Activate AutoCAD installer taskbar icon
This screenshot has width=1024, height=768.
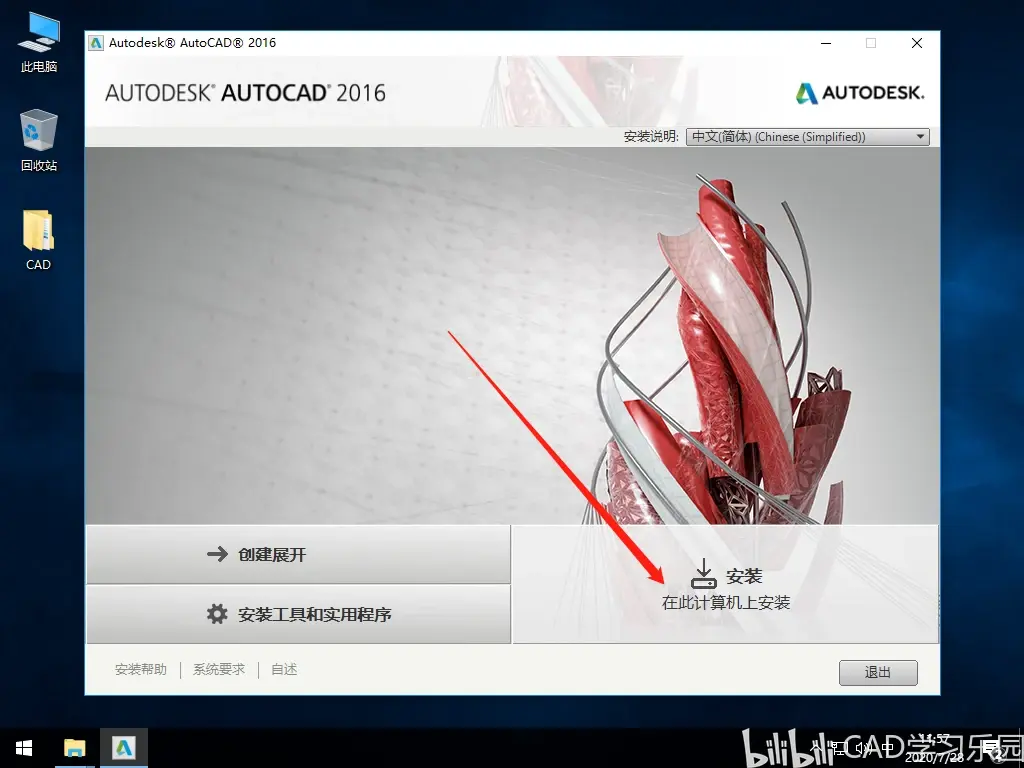pos(123,748)
